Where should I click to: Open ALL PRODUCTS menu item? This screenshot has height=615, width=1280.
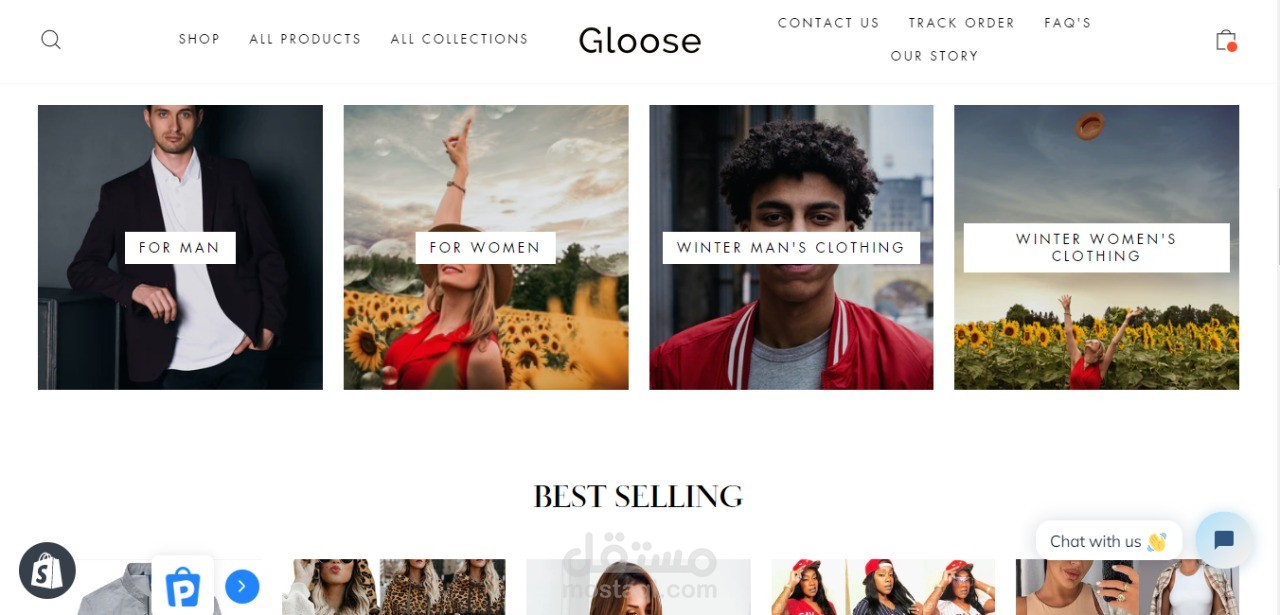305,39
